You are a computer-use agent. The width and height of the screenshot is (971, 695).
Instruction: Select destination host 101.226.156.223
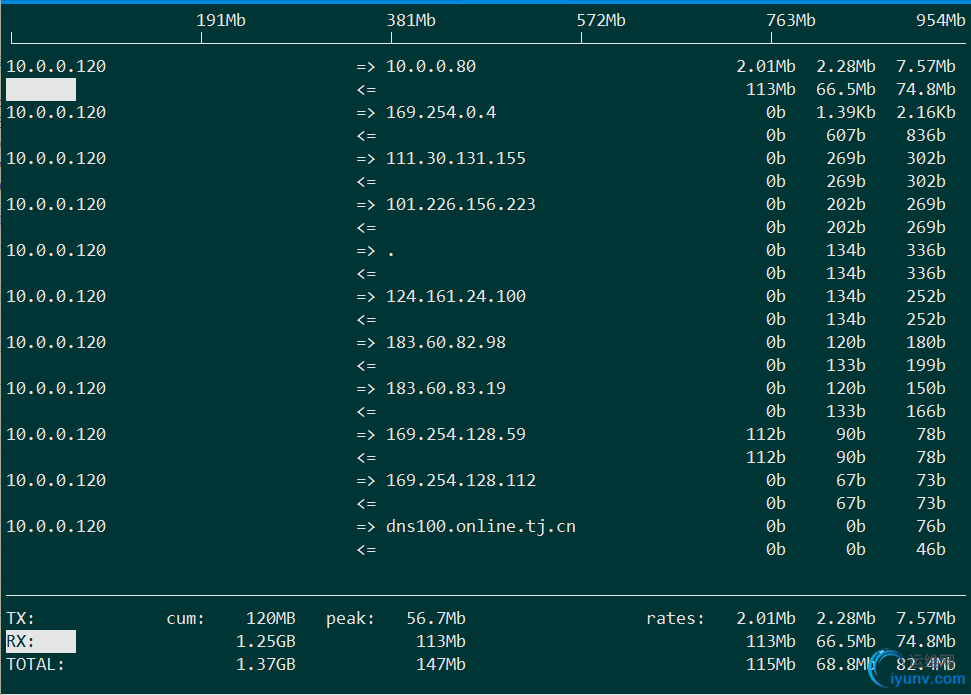(x=461, y=204)
